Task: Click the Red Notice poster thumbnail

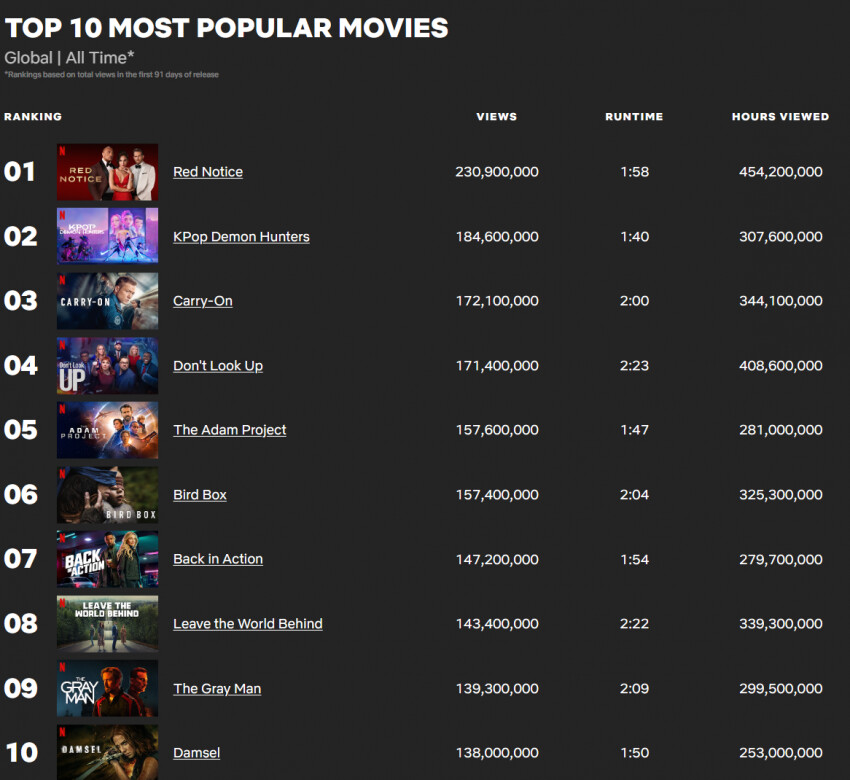Action: point(107,172)
